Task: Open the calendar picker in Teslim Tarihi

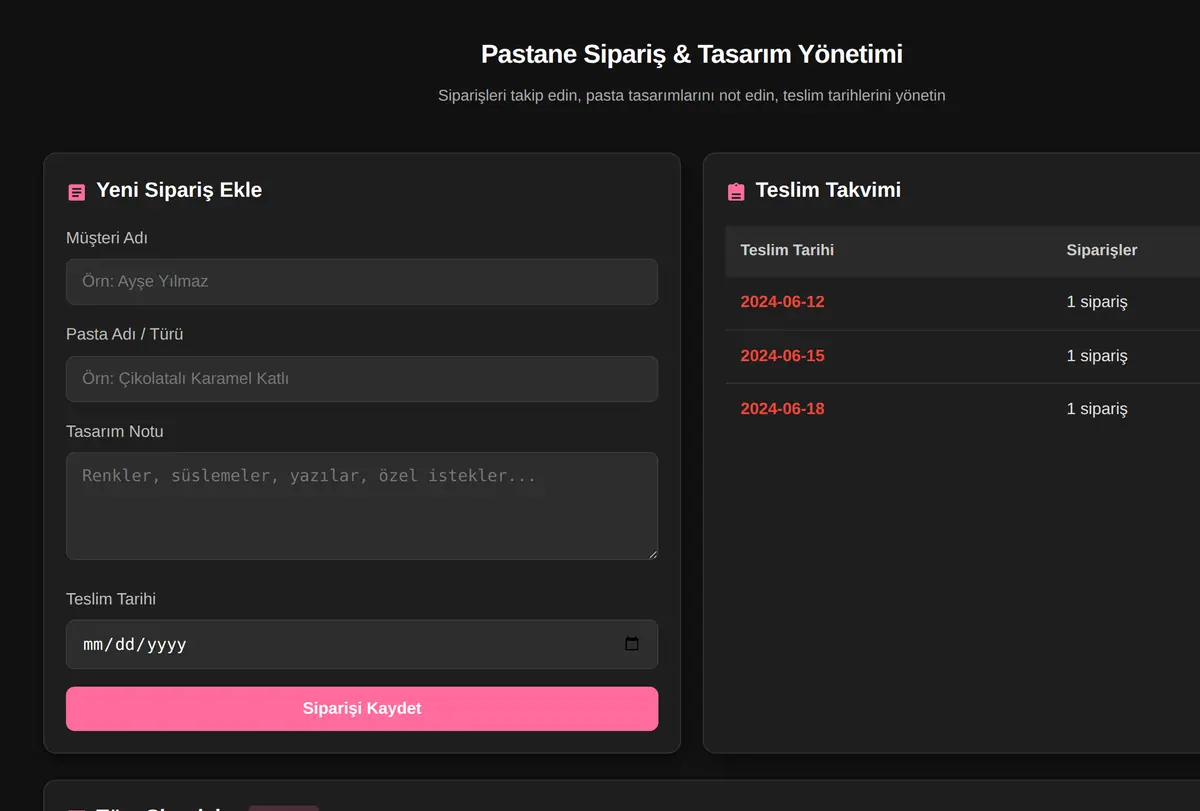Action: pos(632,644)
